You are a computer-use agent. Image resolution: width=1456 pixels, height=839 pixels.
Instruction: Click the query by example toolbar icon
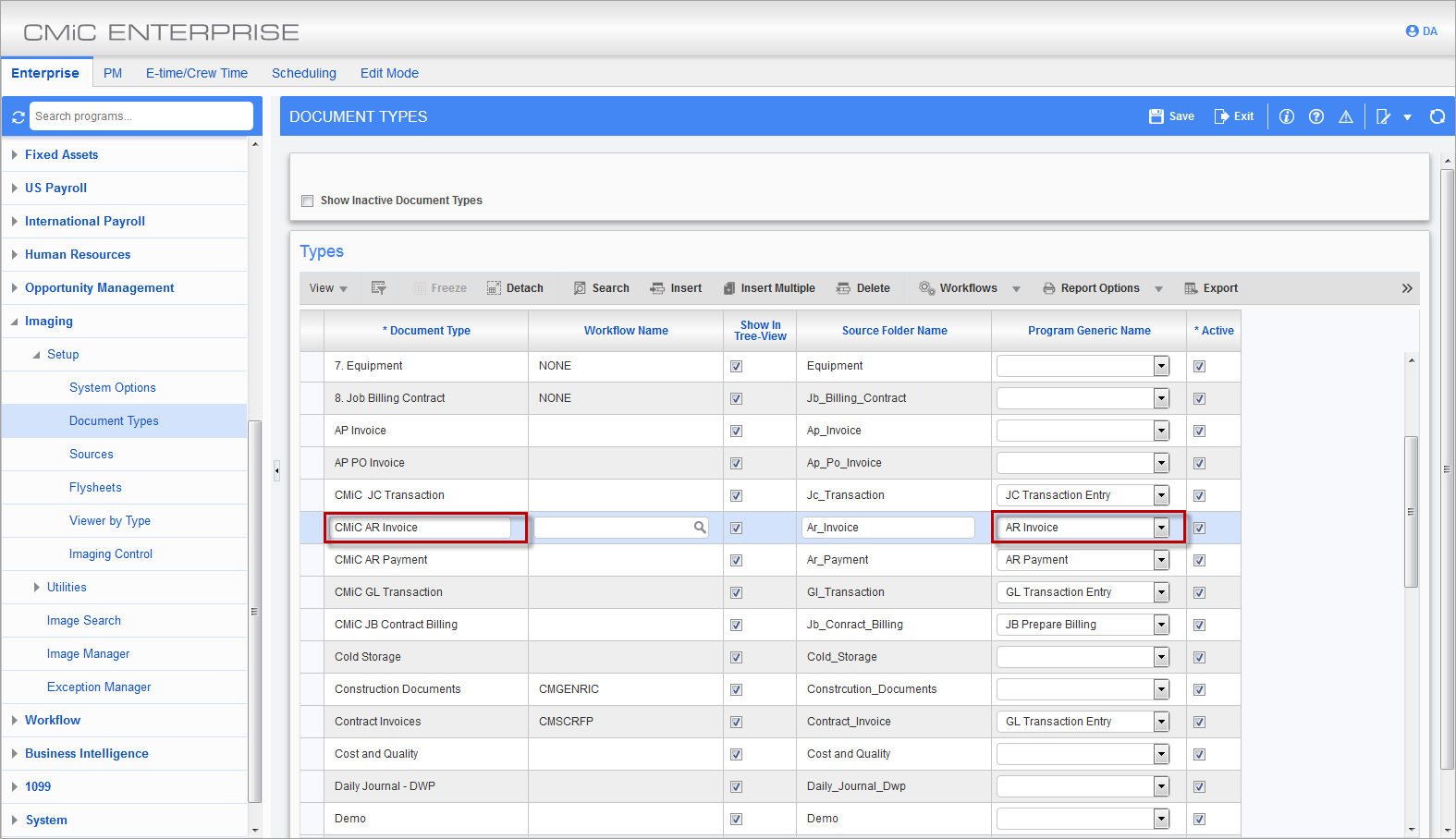coord(379,288)
